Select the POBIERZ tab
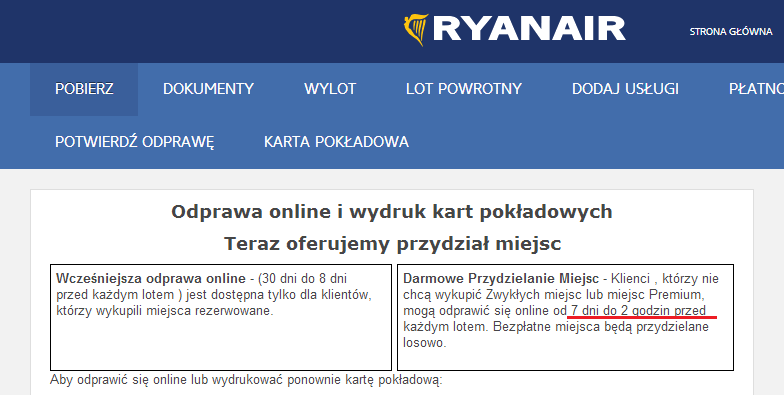Screen dimensions: 784x395 click(84, 89)
